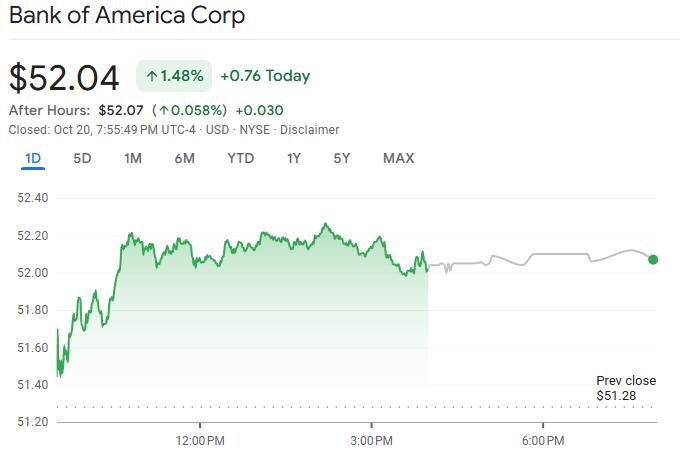Click the Bank of America Corp title
Image resolution: width=680 pixels, height=460 pixels.
127,16
